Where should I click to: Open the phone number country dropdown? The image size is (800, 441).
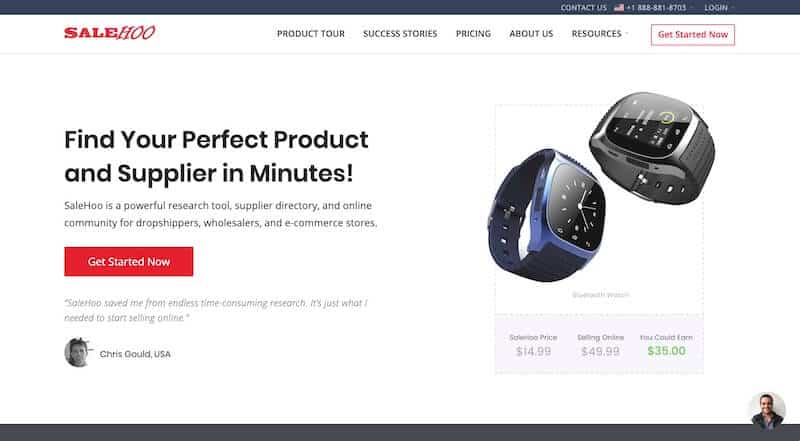[x=691, y=8]
